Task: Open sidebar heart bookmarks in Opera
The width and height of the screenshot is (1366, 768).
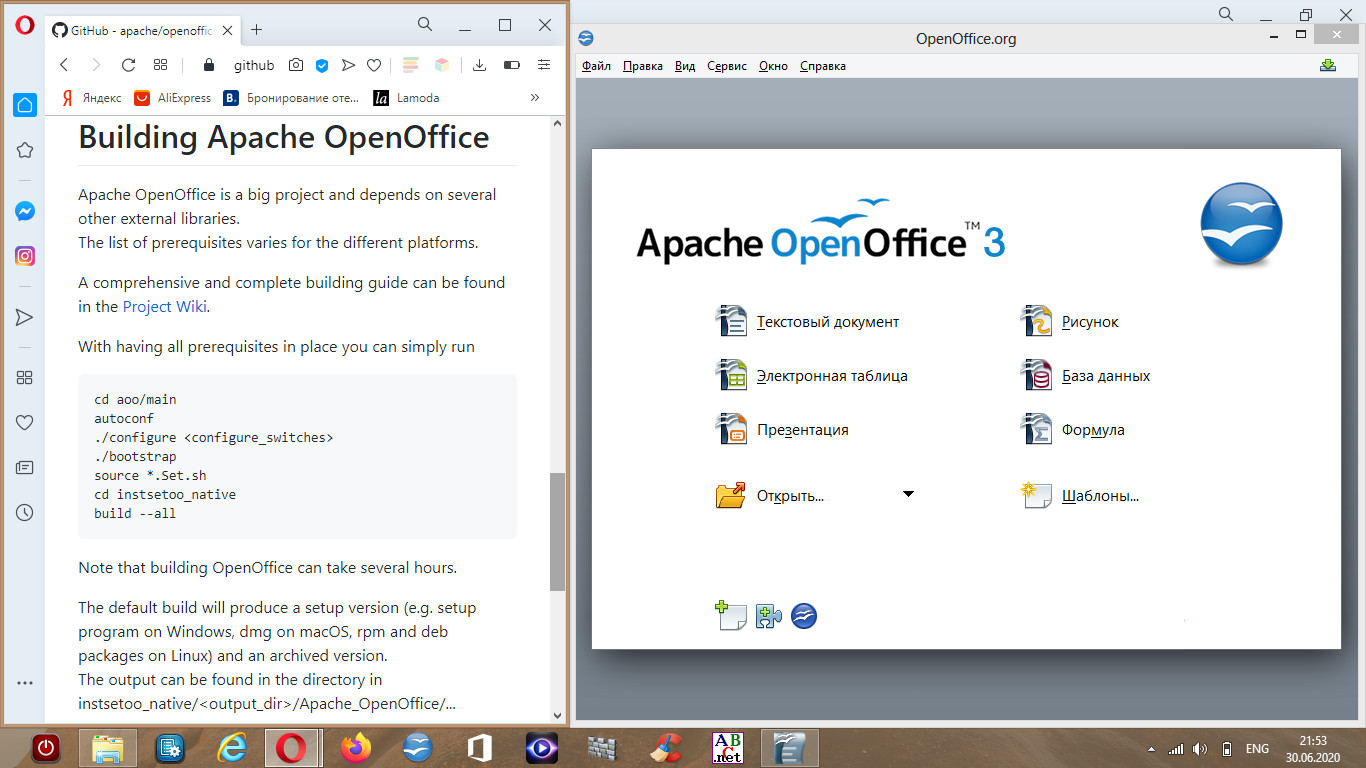Action: pos(25,423)
